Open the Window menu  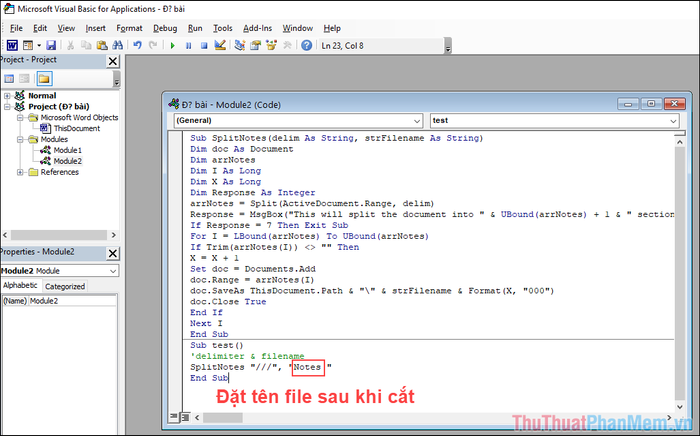[298, 28]
